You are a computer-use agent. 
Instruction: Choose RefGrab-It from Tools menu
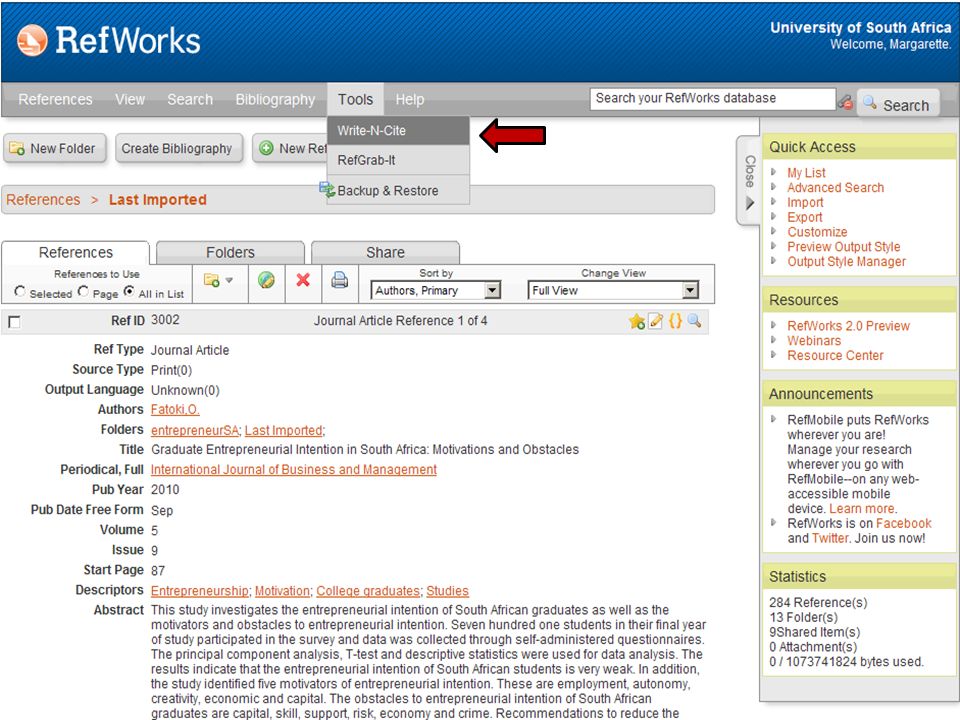399,160
